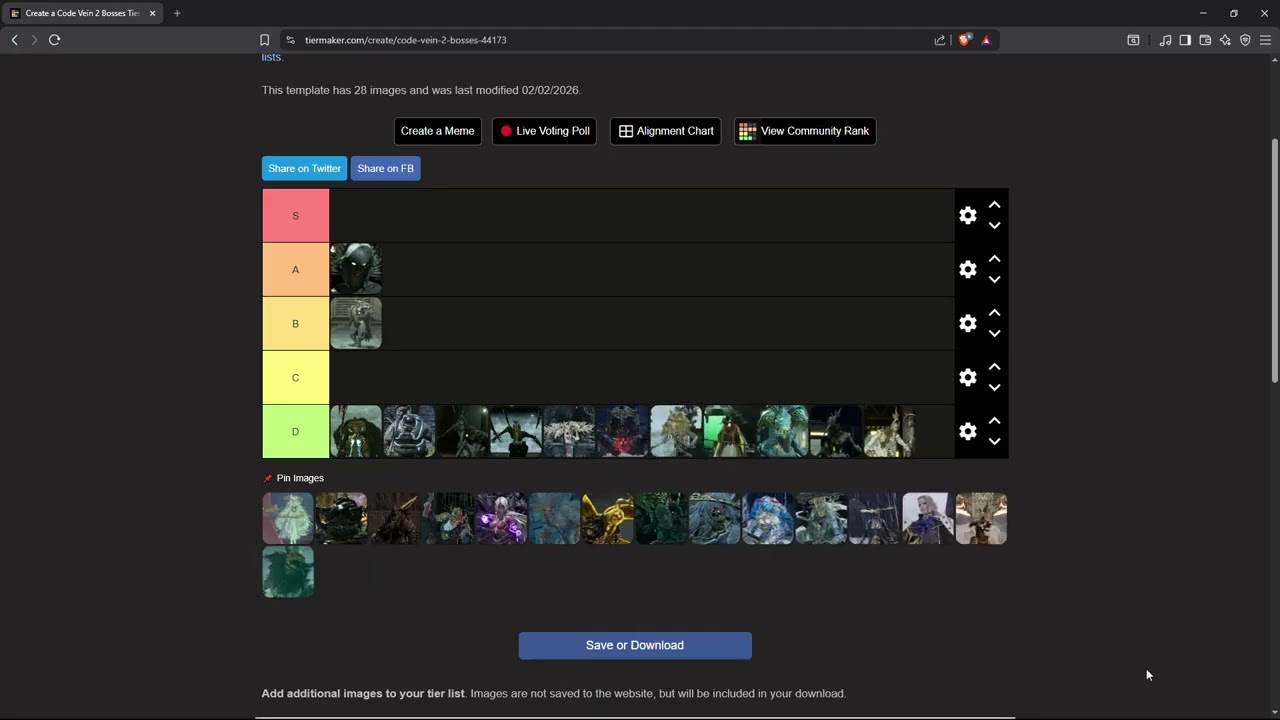Open the Alignment Chart view
This screenshot has height=720, width=1280.
pyautogui.click(x=666, y=131)
